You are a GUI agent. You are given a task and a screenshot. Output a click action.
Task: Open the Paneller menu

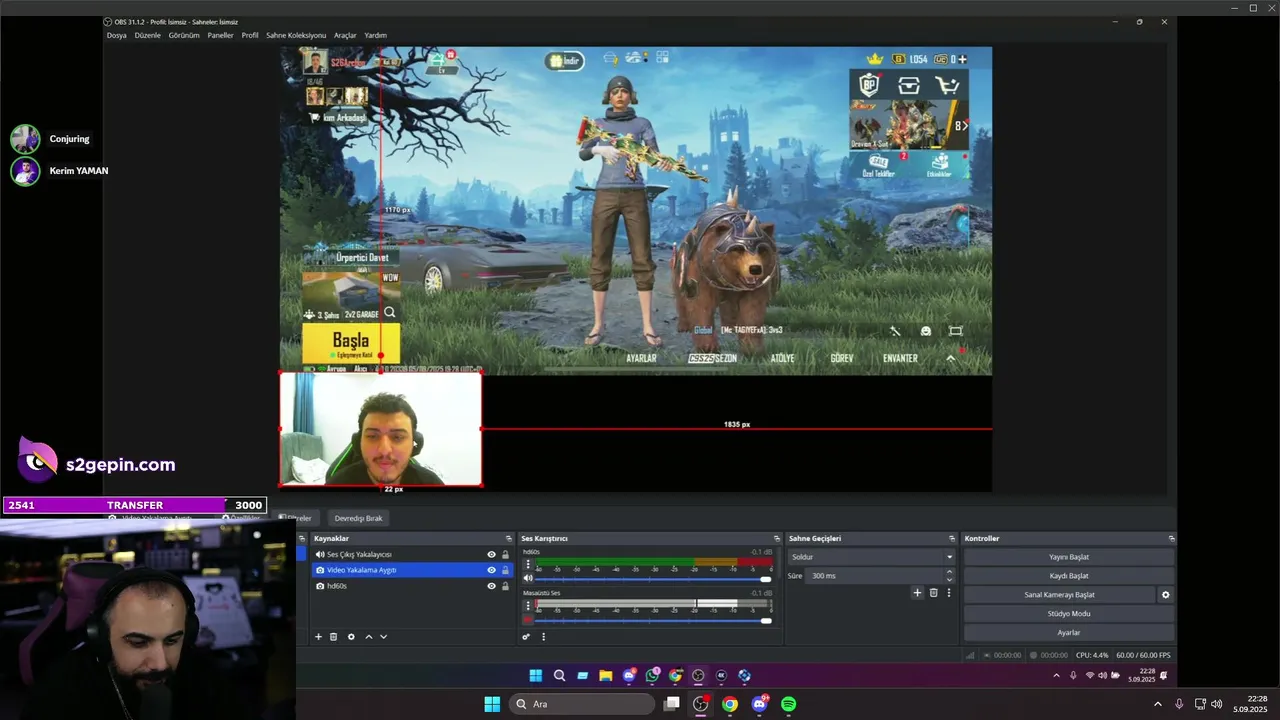[x=220, y=35]
